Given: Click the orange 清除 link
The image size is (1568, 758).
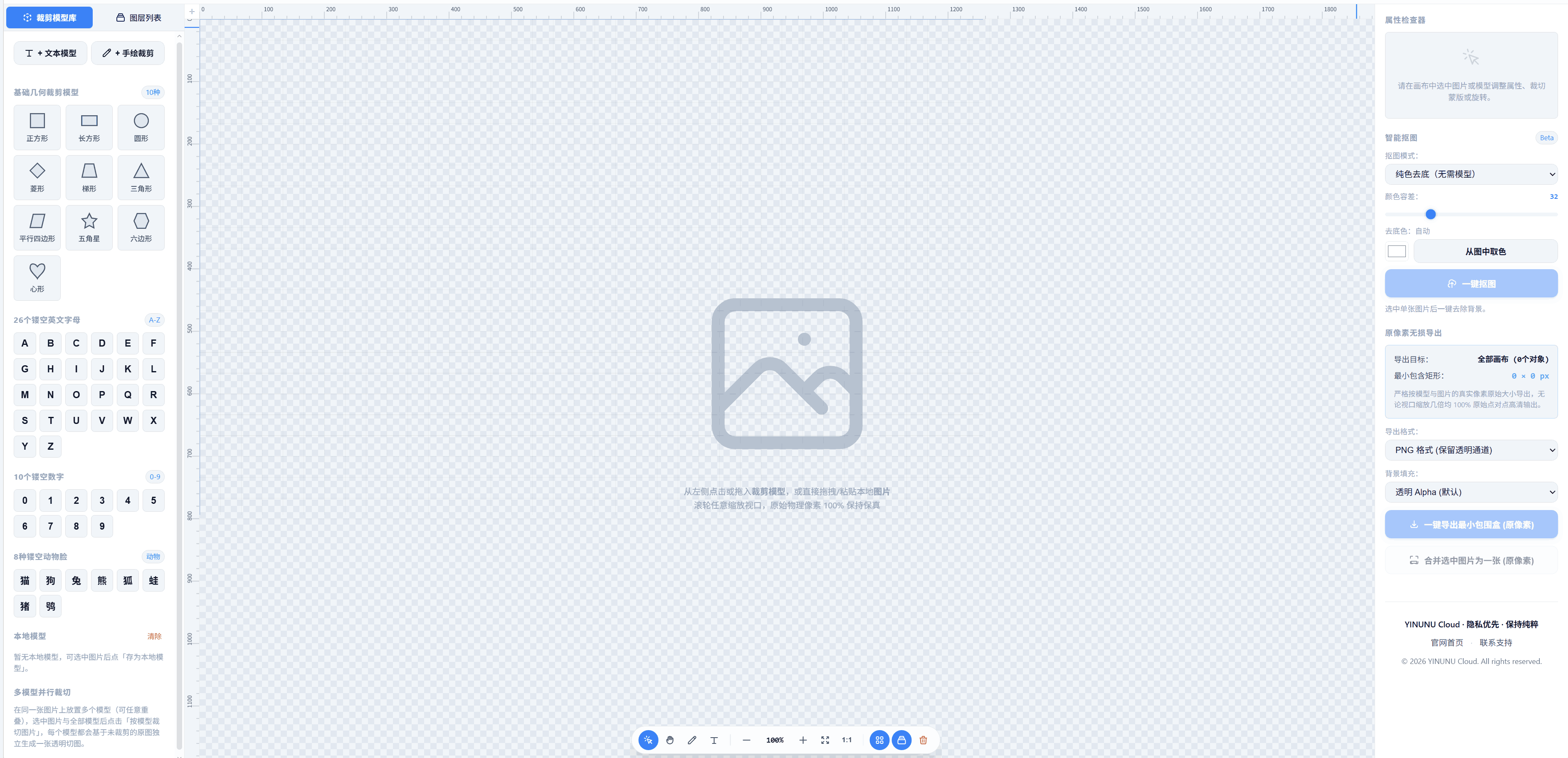Looking at the screenshot, I should pyautogui.click(x=154, y=636).
